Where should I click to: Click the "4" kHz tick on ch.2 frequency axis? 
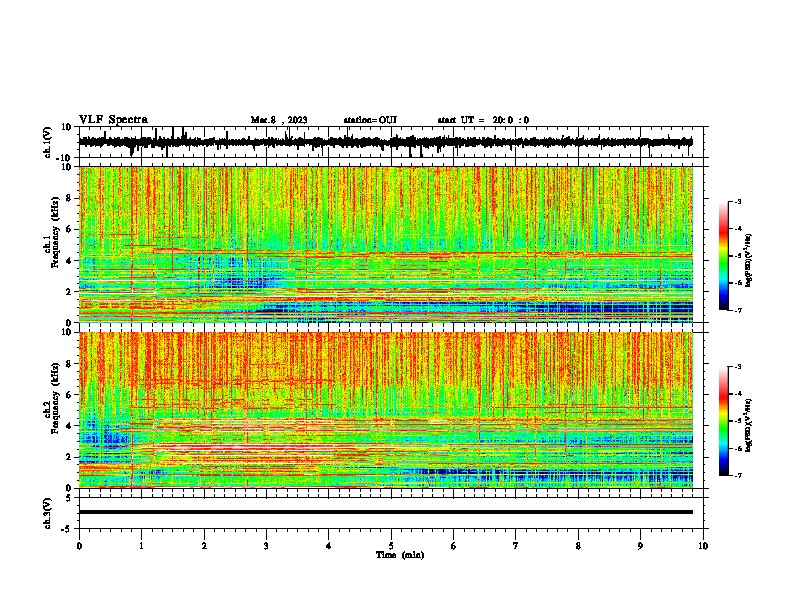tap(69, 426)
